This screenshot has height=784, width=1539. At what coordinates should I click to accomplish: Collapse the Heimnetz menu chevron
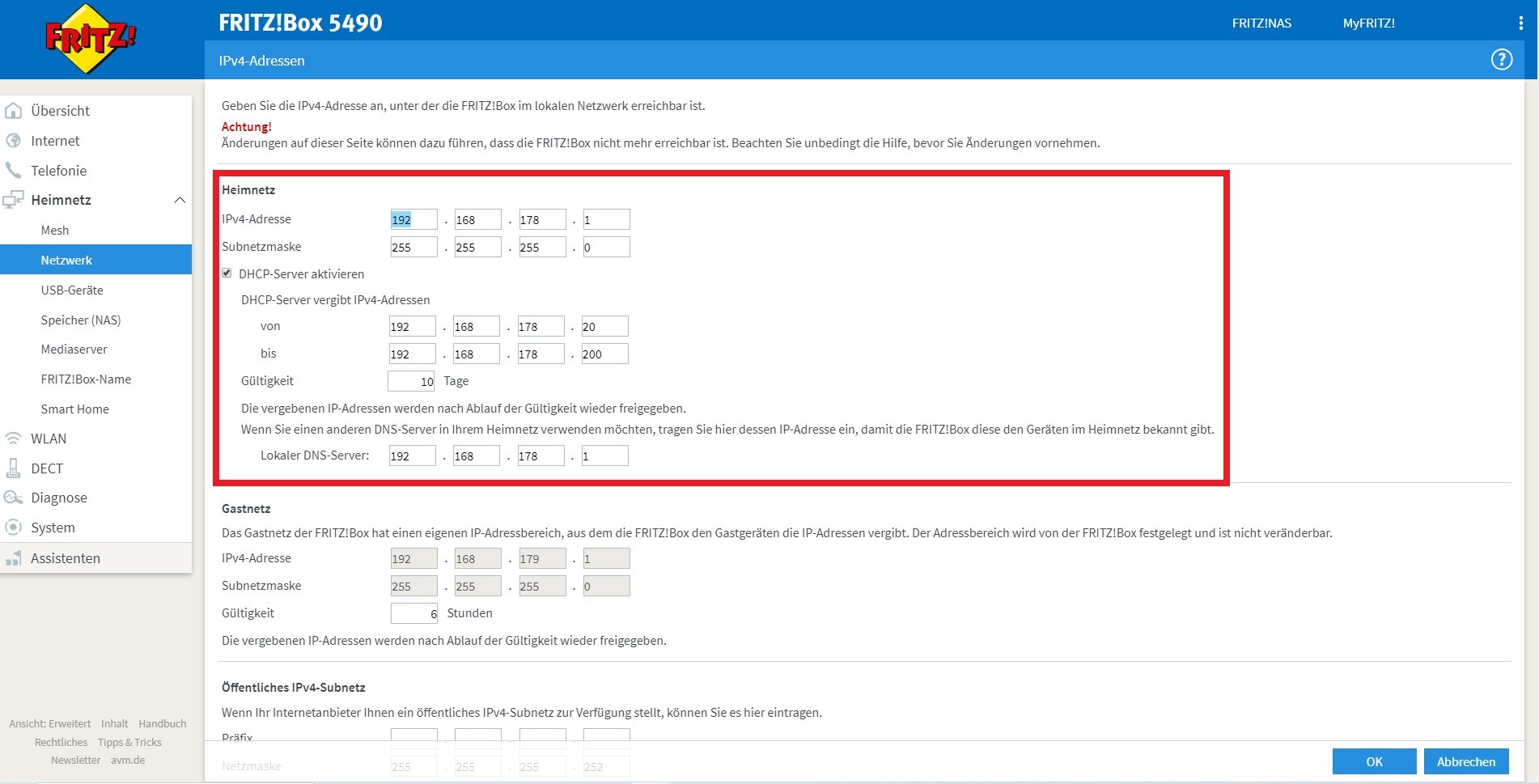pyautogui.click(x=180, y=200)
